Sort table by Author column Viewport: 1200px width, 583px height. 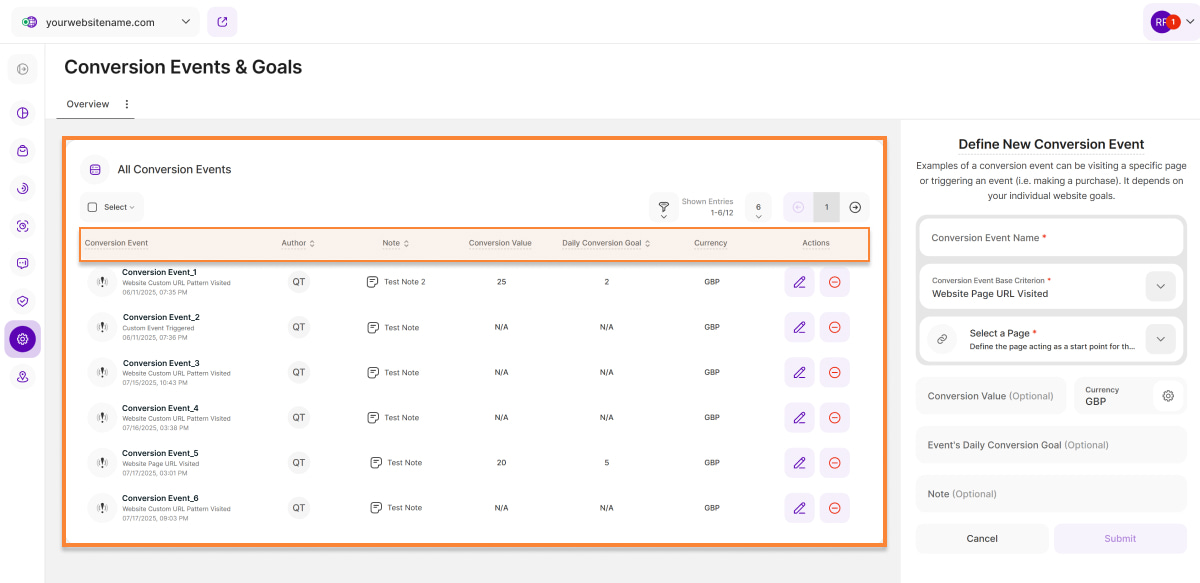coord(298,243)
